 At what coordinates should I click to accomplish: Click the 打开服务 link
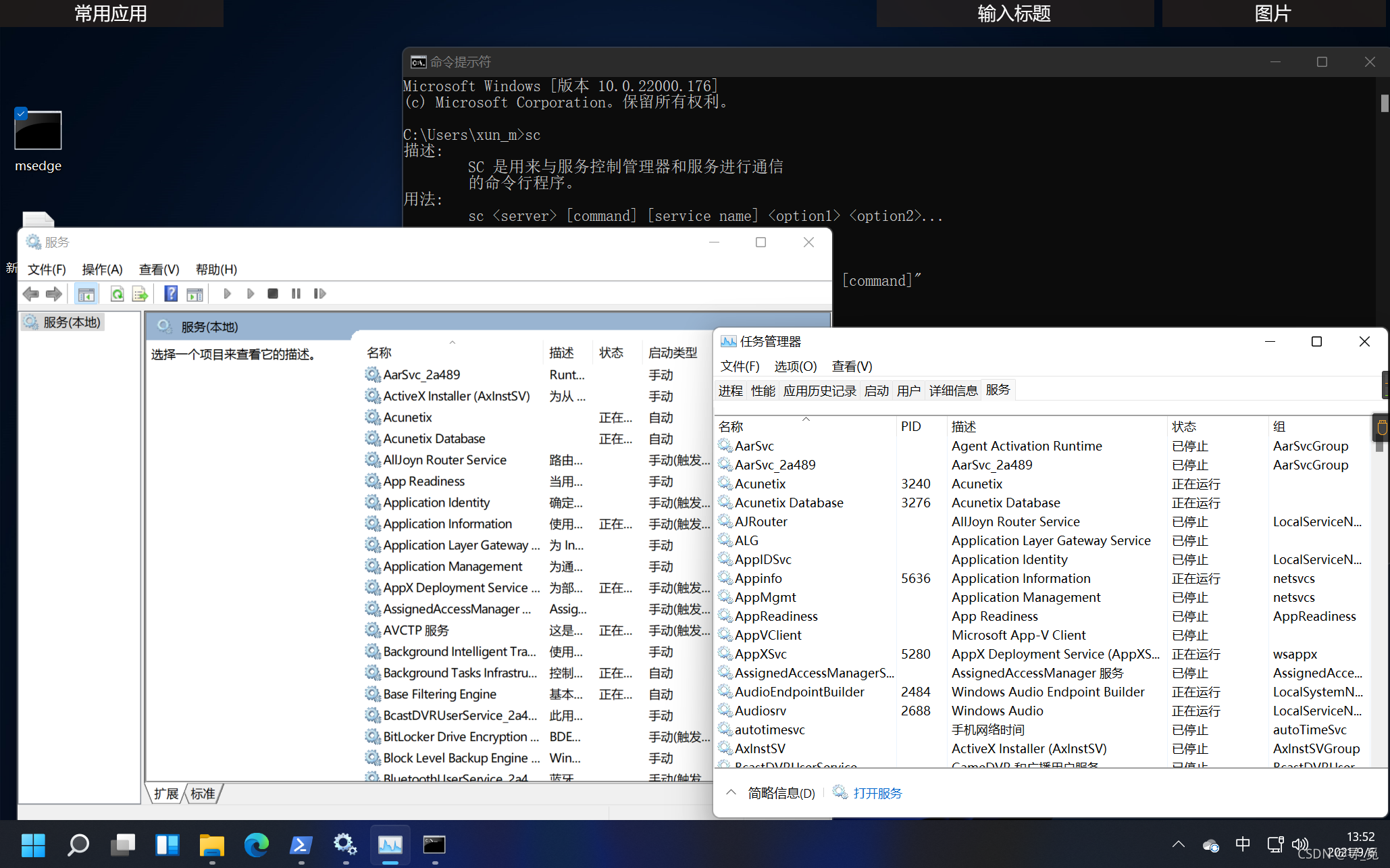pos(877,793)
